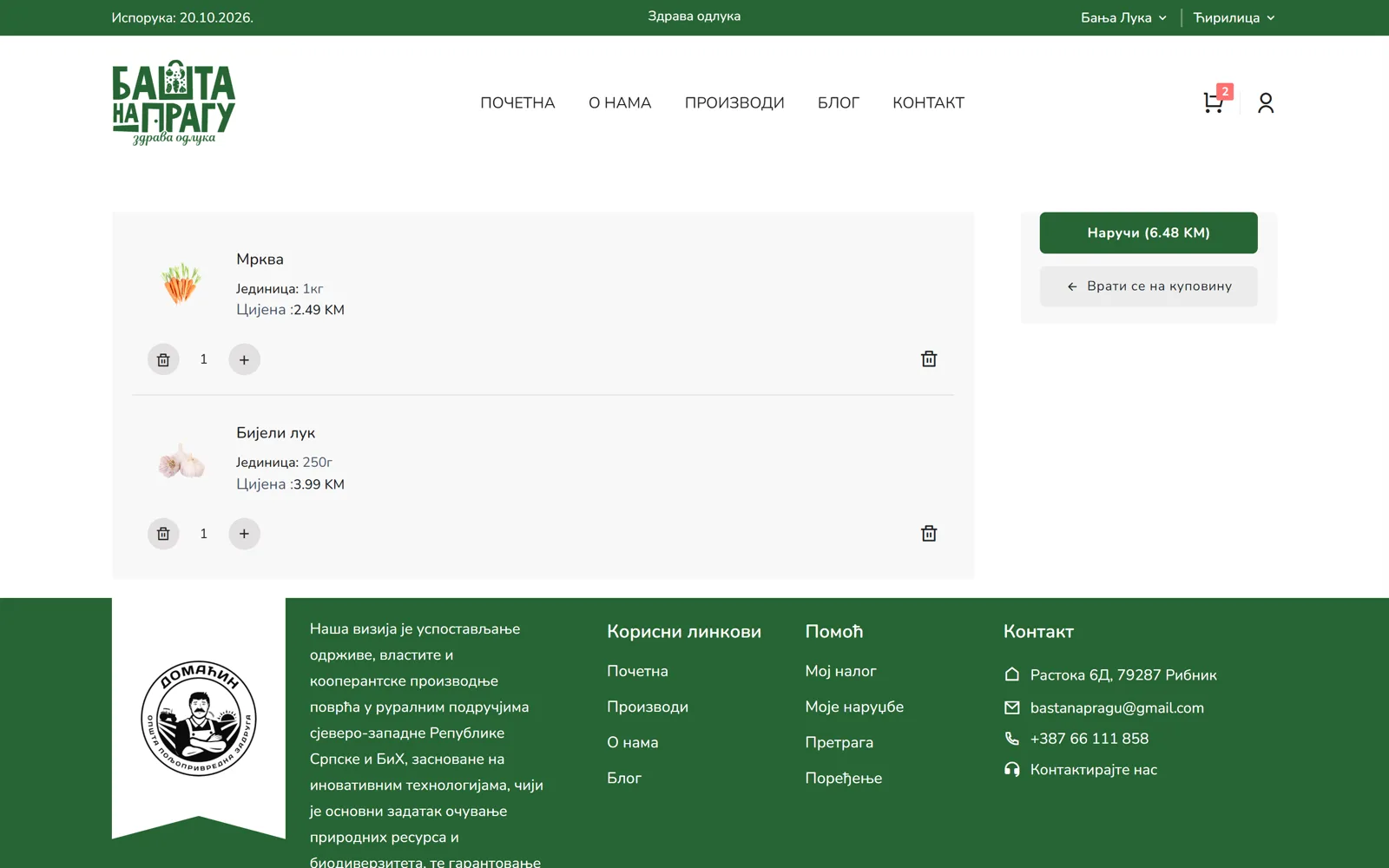Increase Мрква quantity with plus button
Image resolution: width=1389 pixels, height=868 pixels.
[x=244, y=359]
